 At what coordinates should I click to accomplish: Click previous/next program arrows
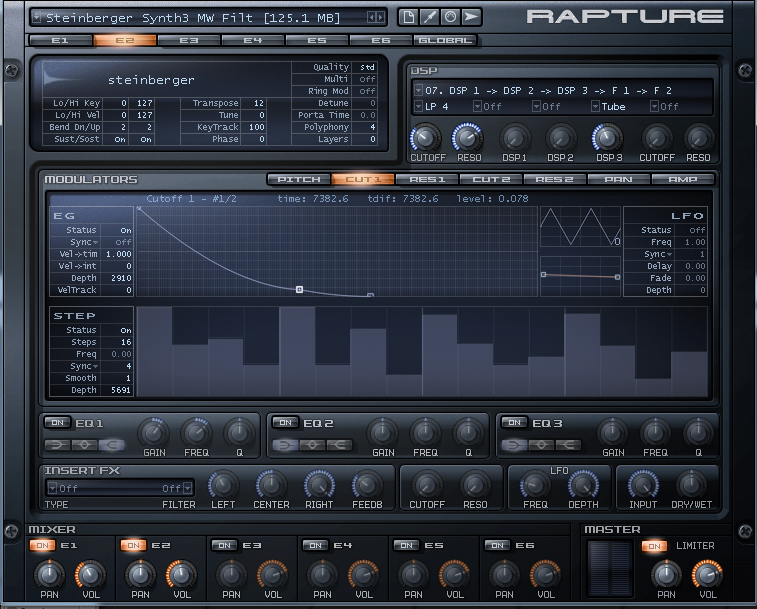tap(376, 18)
